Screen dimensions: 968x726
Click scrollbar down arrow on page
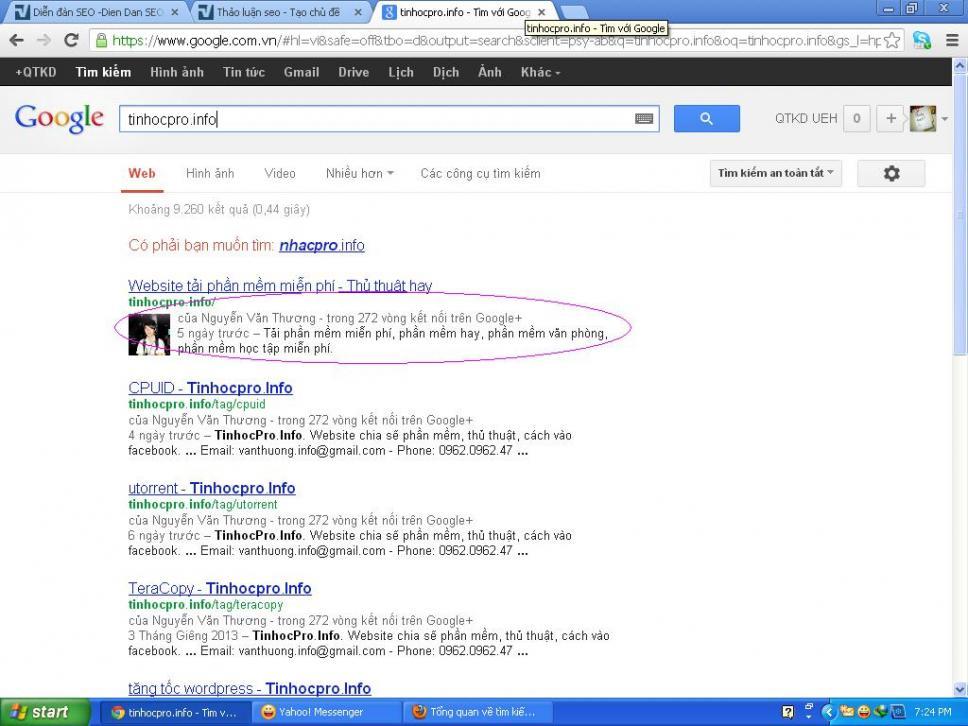[x=960, y=689]
